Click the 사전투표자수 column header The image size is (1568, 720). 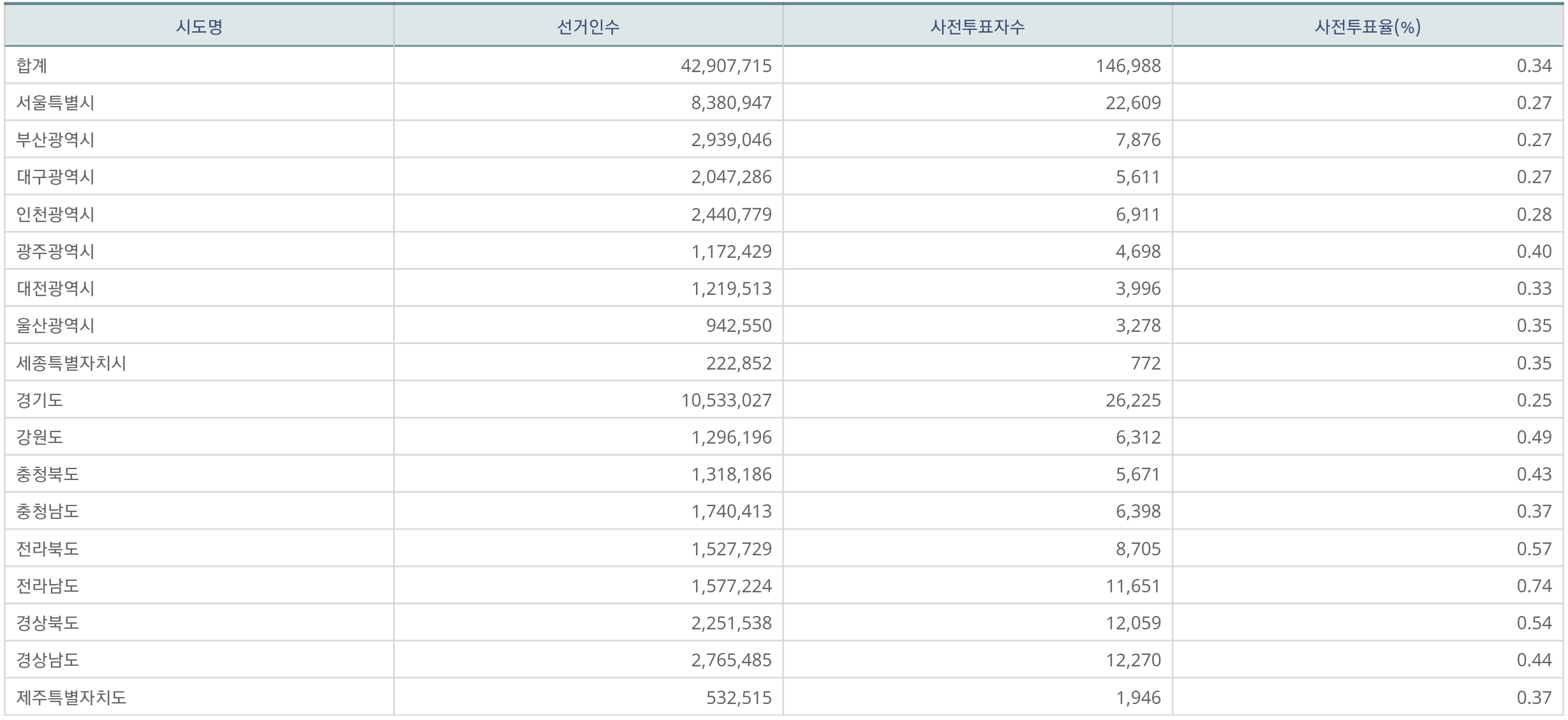point(977,27)
